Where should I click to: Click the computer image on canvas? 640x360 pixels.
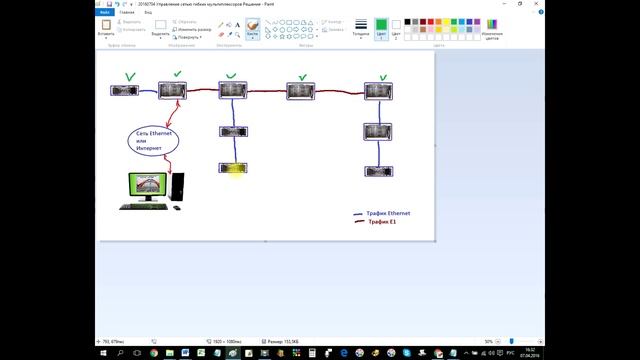[x=152, y=191]
